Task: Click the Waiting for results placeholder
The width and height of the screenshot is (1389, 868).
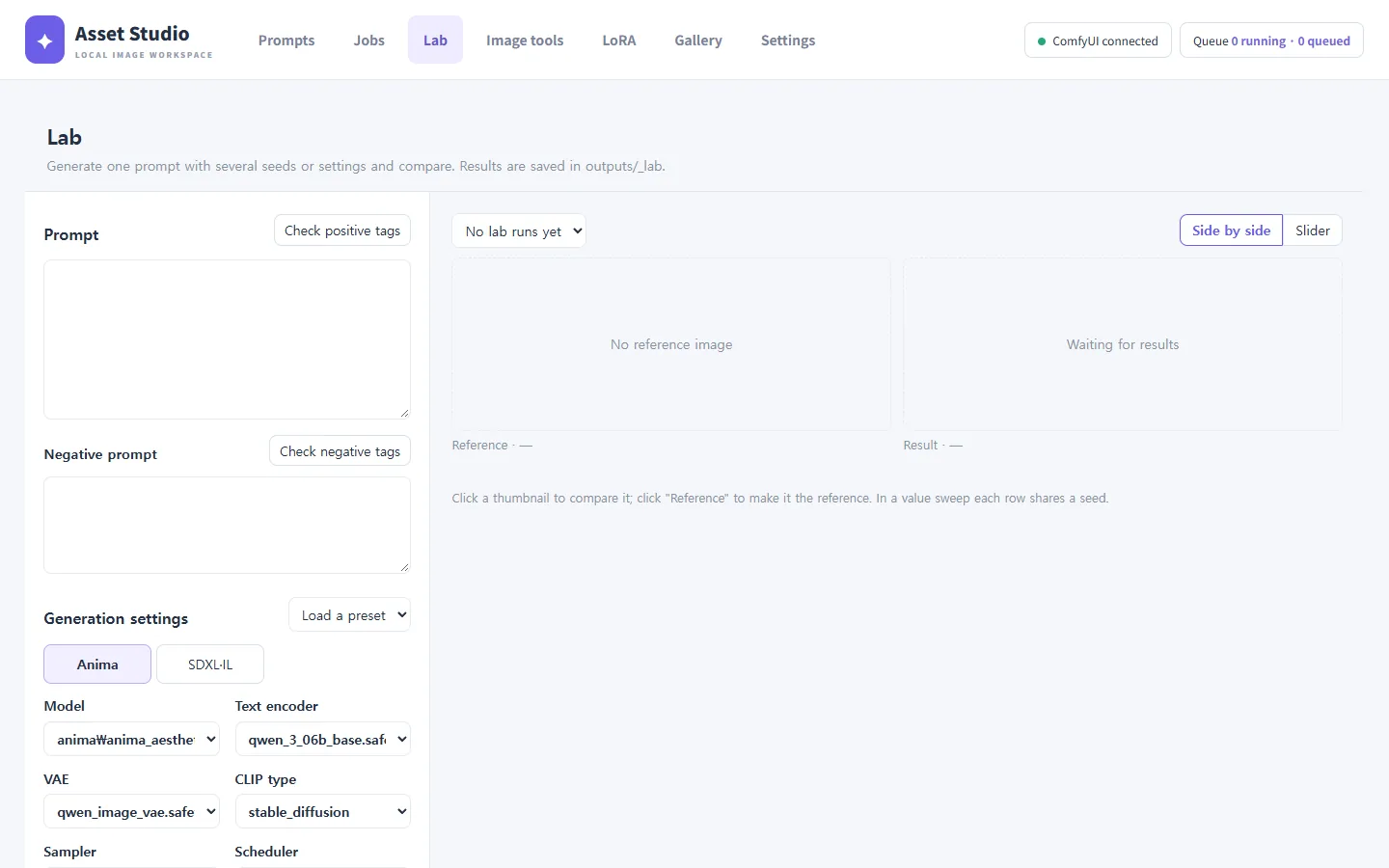Action: 1123,344
